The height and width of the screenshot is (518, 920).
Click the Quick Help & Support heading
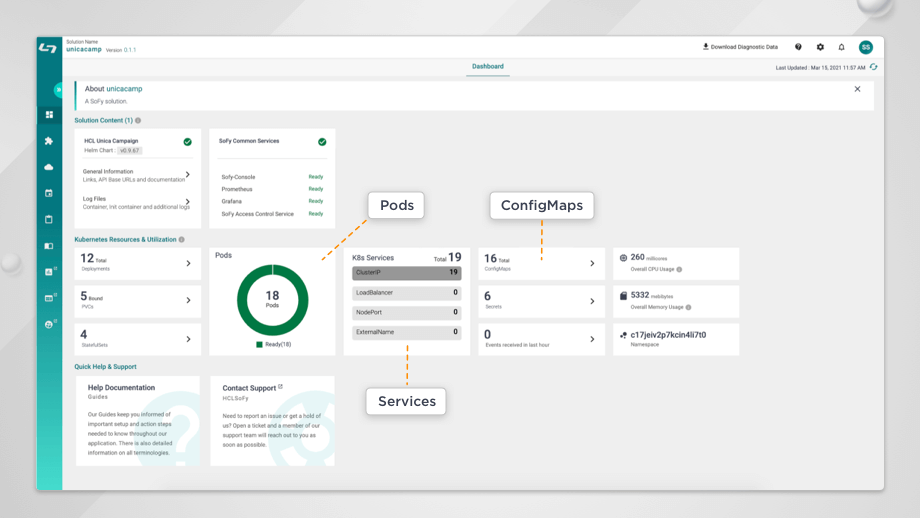click(x=105, y=367)
